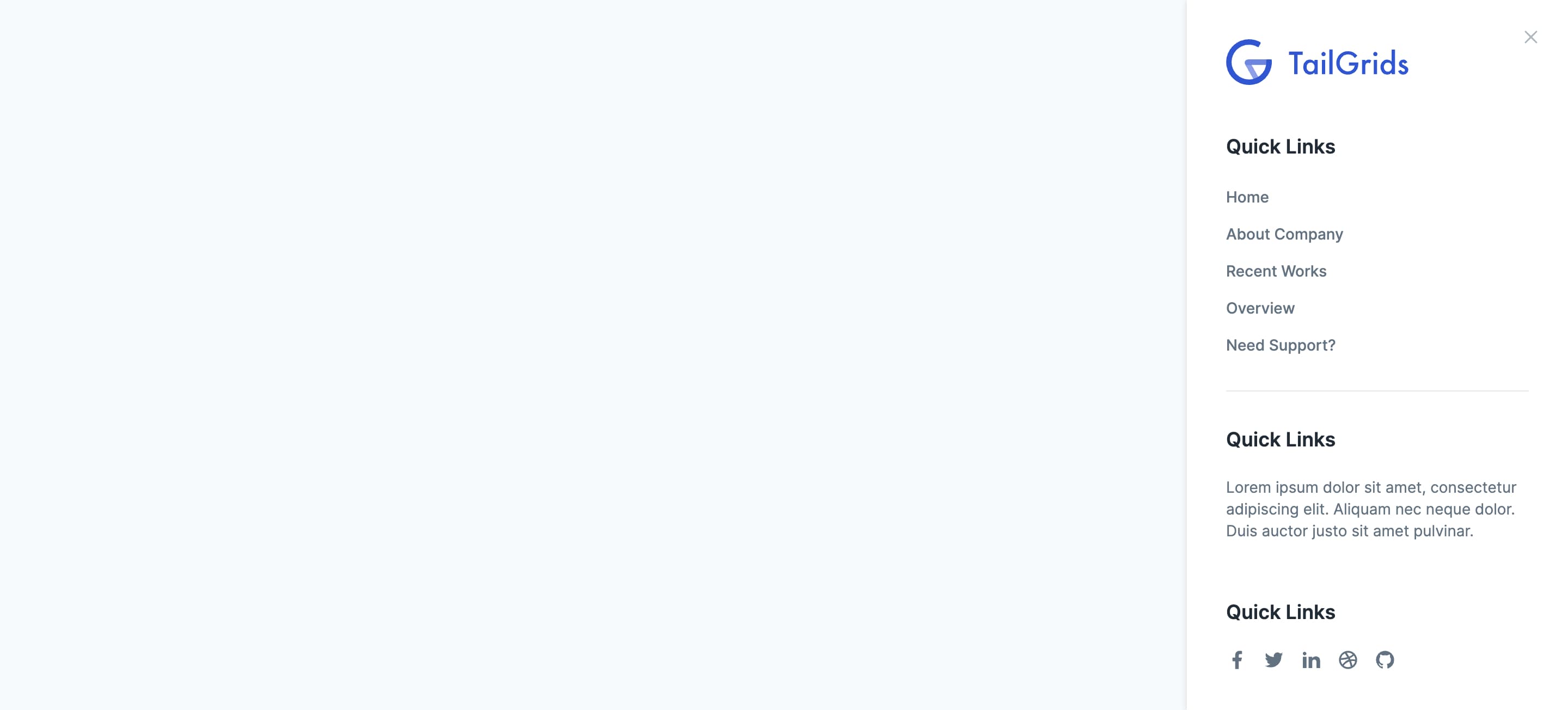Click the Dribbble icon
Viewport: 1568px width, 710px height.
pyautogui.click(x=1348, y=658)
